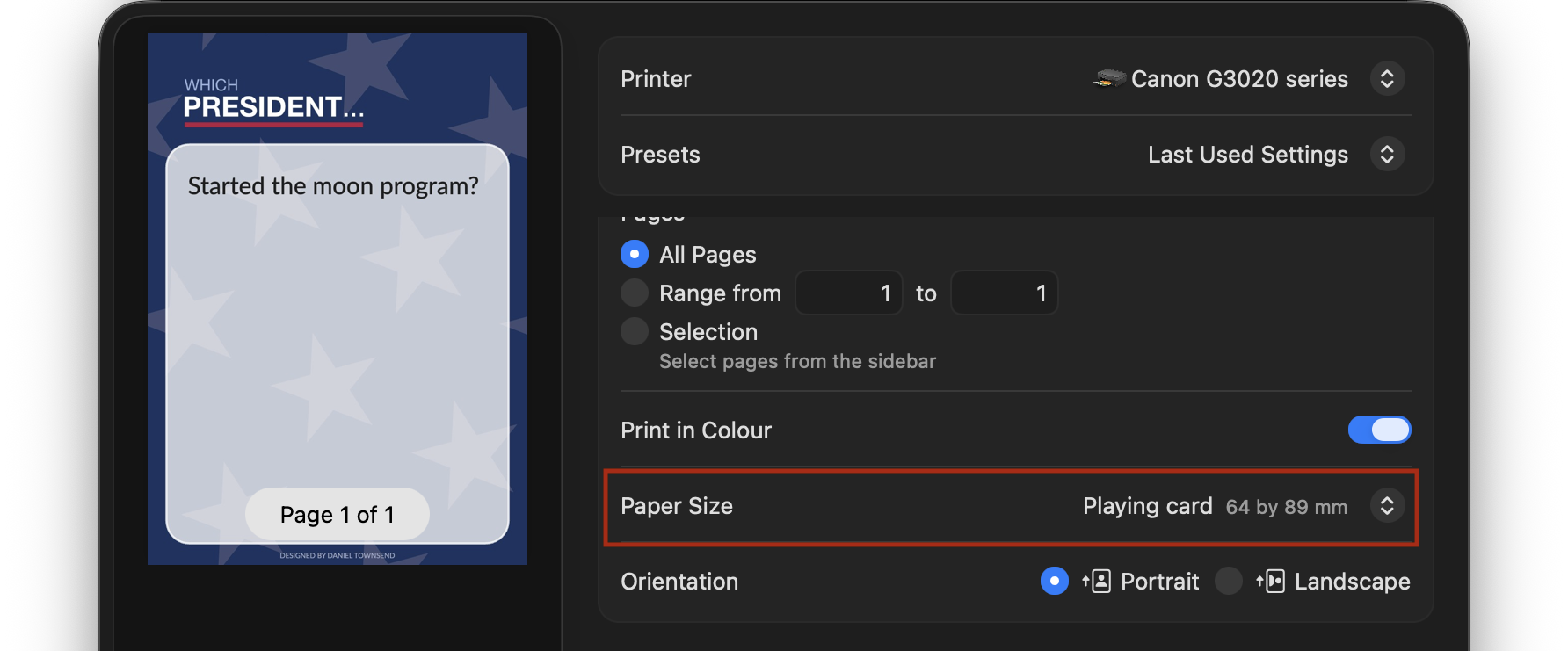Click the Range from start page field

849,293
